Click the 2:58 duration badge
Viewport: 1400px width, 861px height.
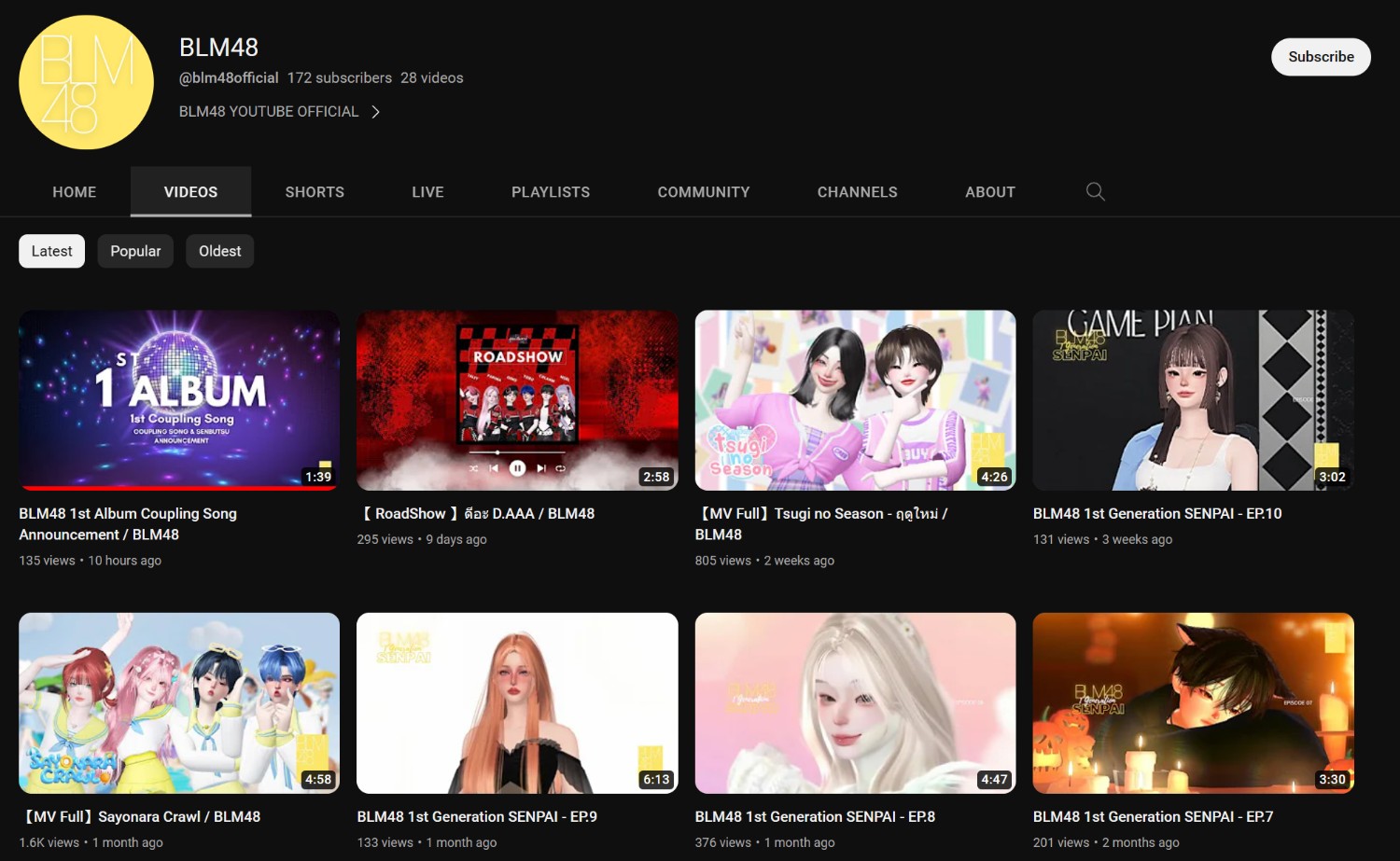pos(656,477)
